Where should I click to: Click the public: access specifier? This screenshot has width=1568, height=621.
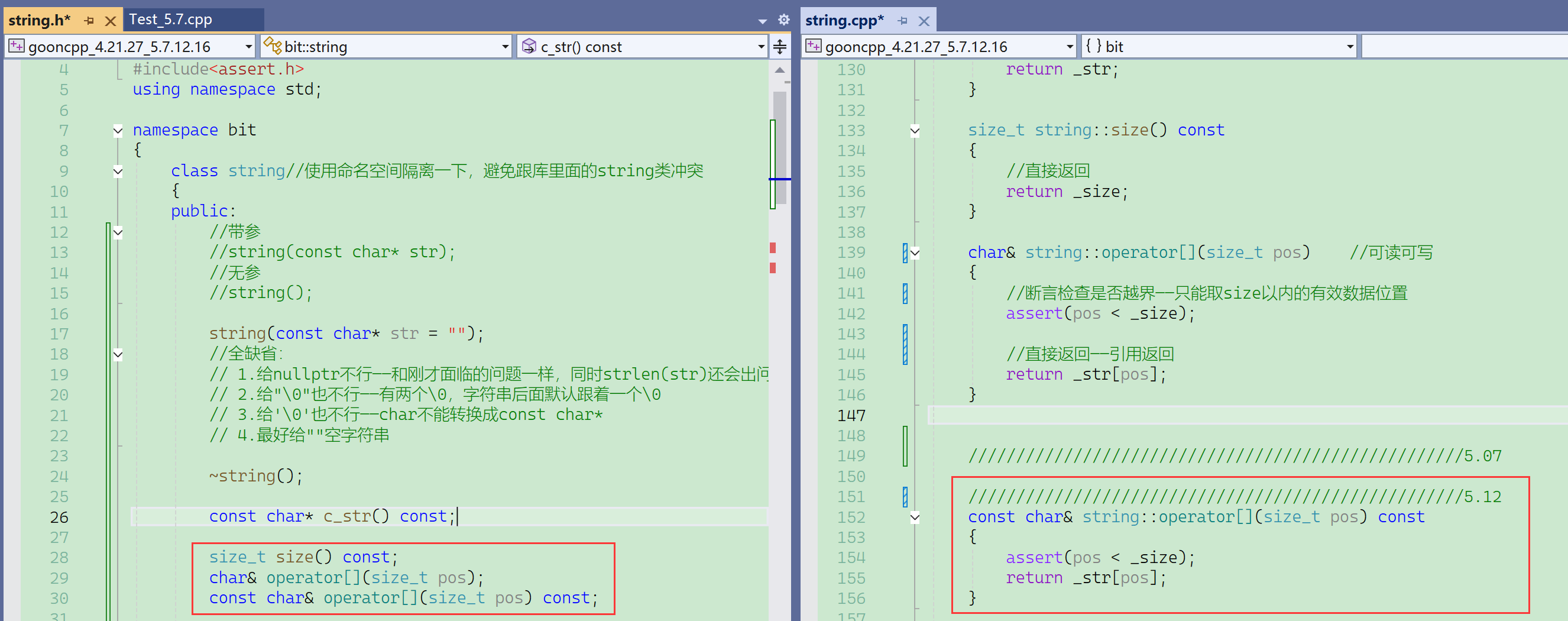[x=203, y=211]
